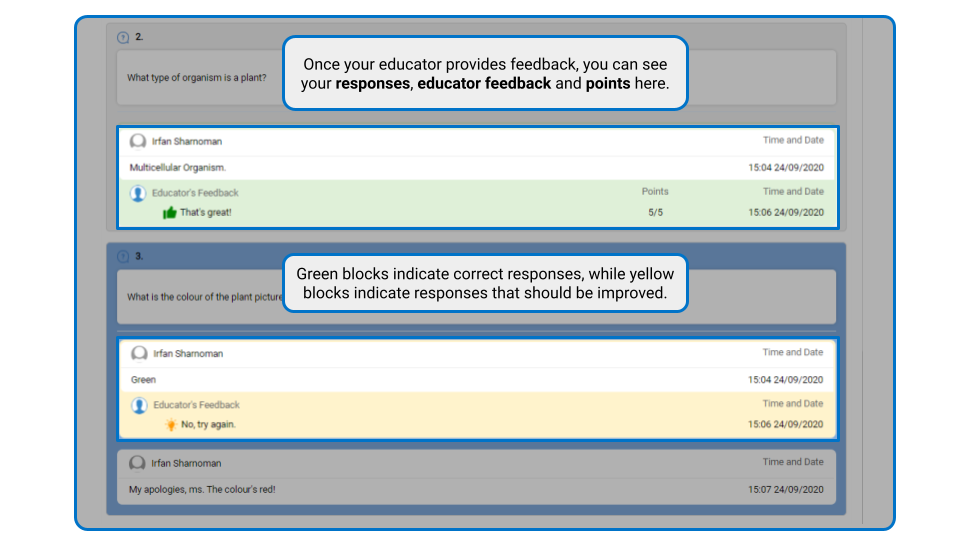Click 'Educator's Feedback' label in yellow block

tap(197, 405)
